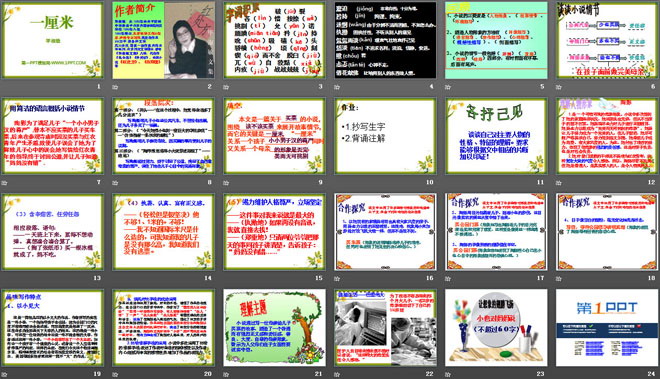This screenshot has height=379, width=660.
Task: Select the first "合作探究" slide 16
Action: coord(385,232)
